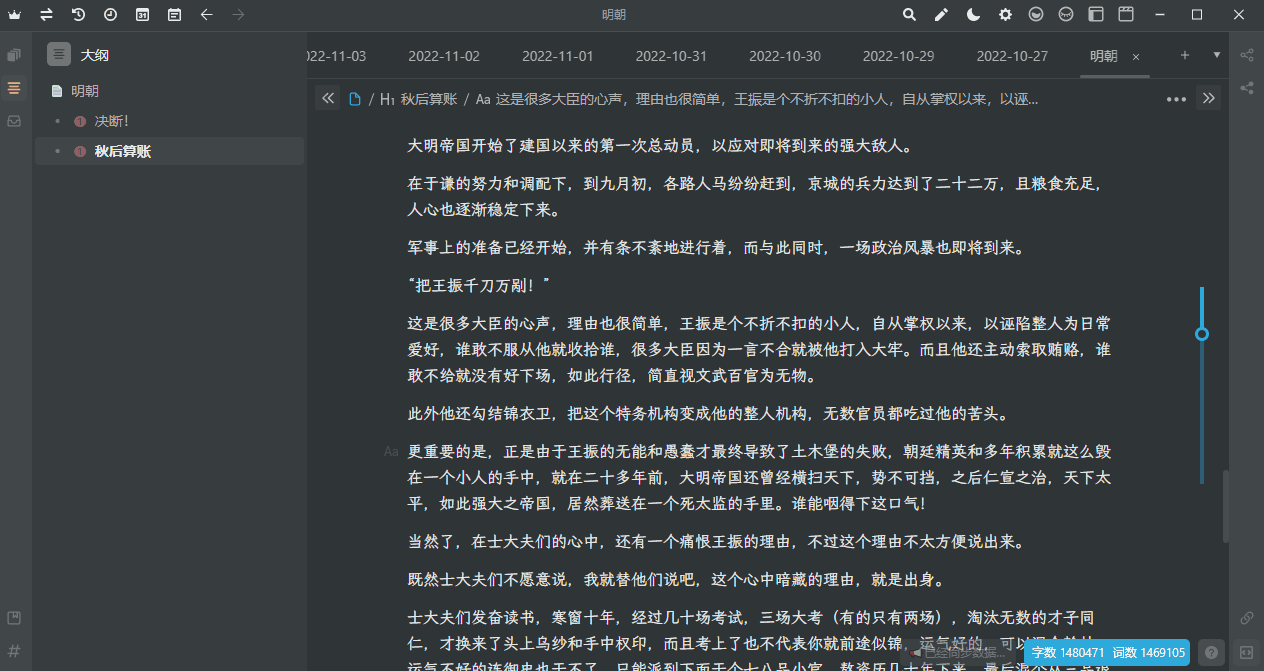Click the quote line 把王振千刀万剐!
1264x671 pixels.
click(x=480, y=285)
